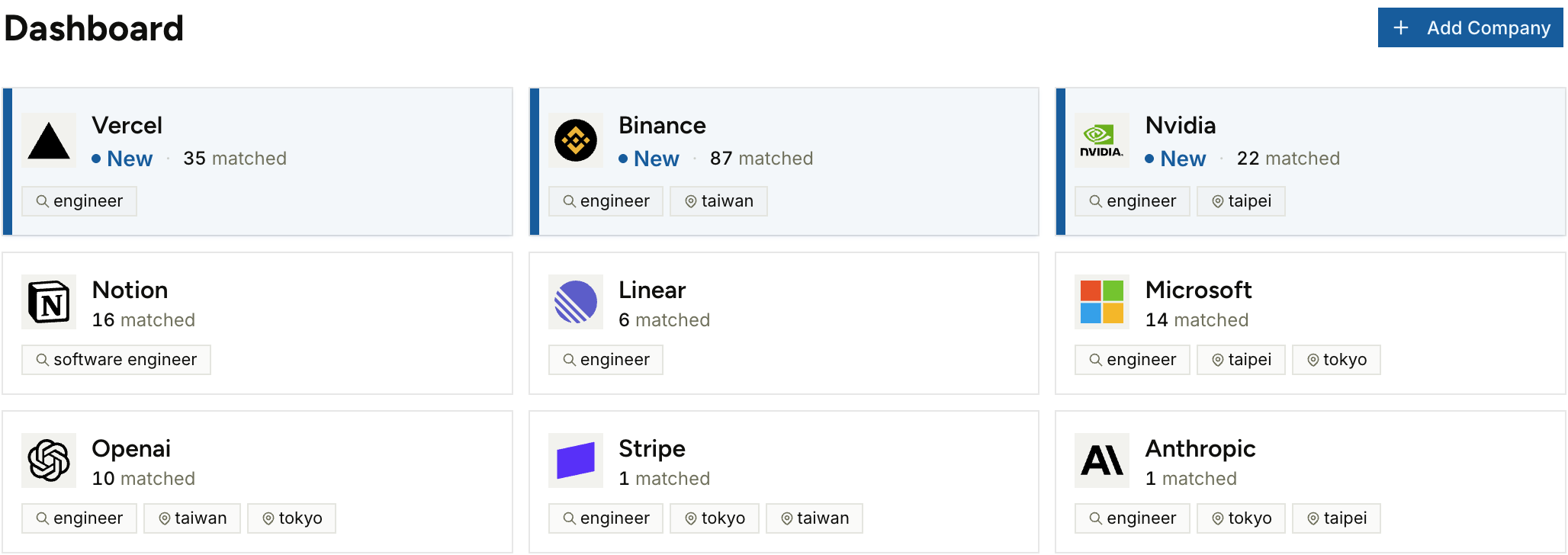
Task: Select the taiwan location tag on Binance
Action: 718,201
